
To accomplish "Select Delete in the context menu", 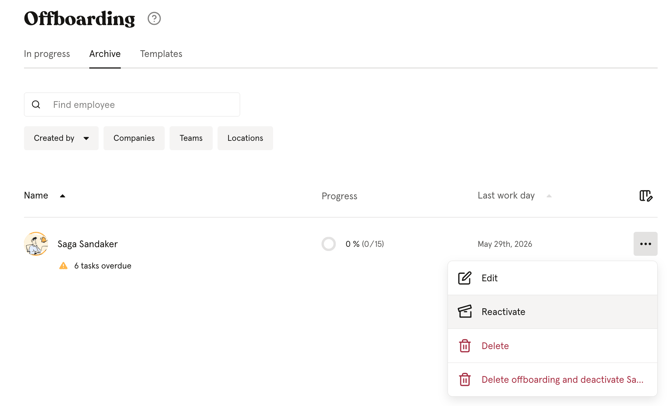I will pyautogui.click(x=552, y=346).
